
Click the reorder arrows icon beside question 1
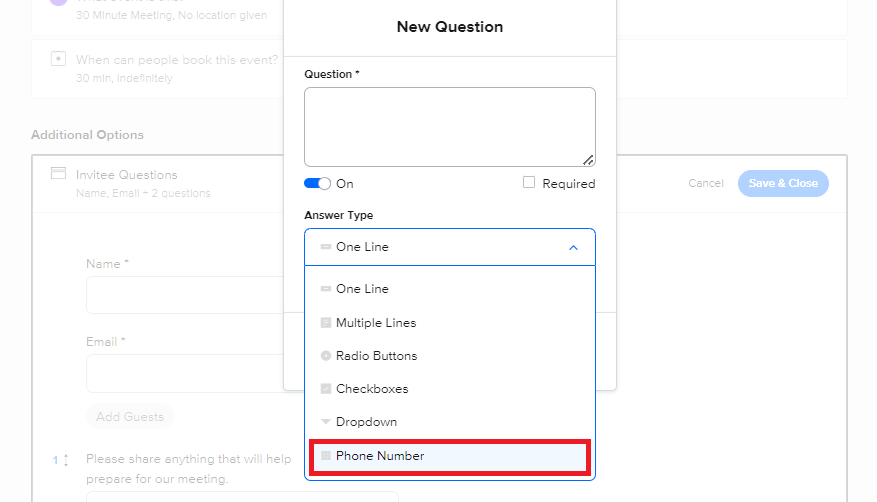click(x=66, y=460)
